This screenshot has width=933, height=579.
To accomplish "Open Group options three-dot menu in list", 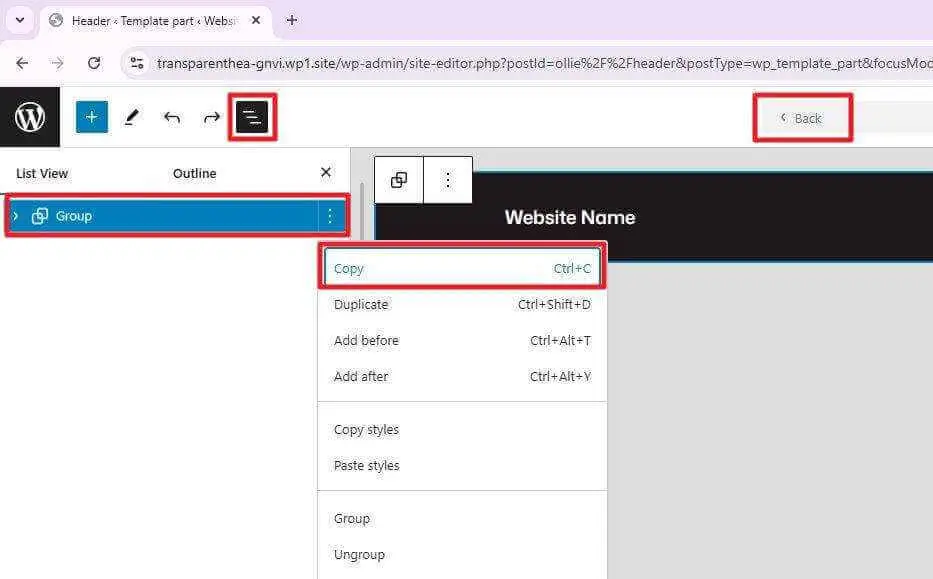I will pos(329,216).
